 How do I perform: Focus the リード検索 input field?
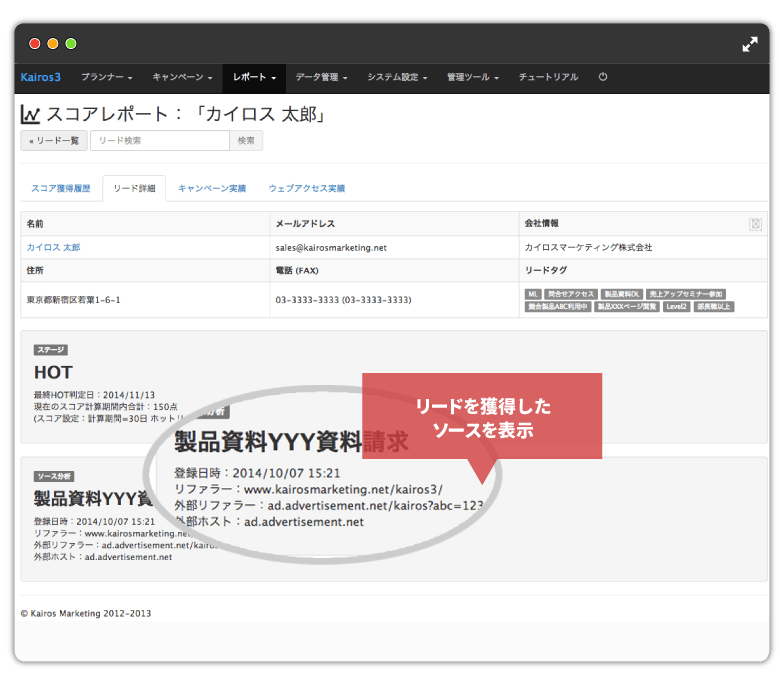160,141
